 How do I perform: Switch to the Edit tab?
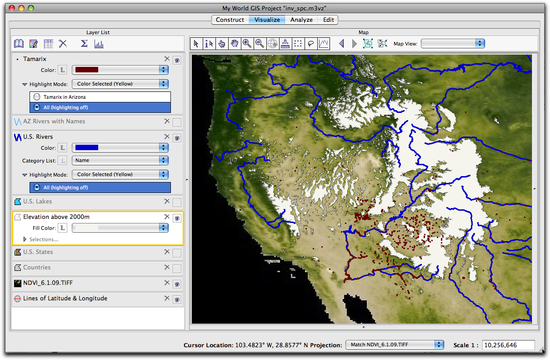328,20
